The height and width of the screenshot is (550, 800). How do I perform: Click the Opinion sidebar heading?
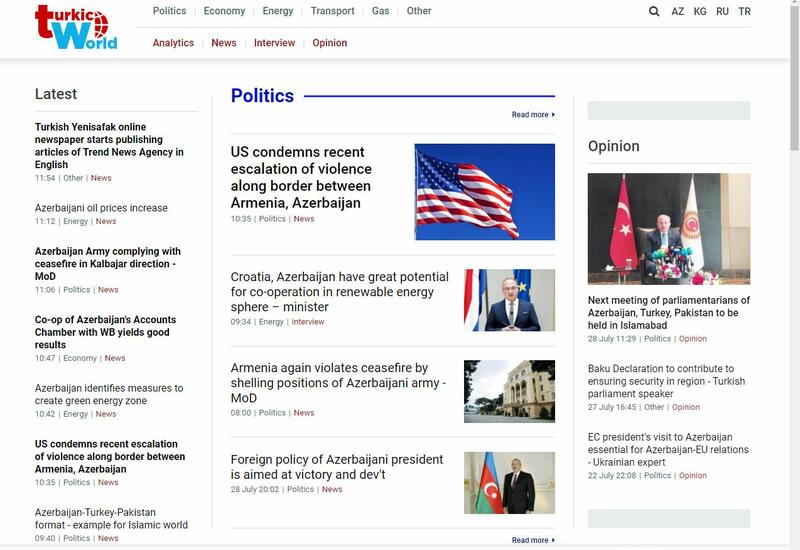point(613,146)
